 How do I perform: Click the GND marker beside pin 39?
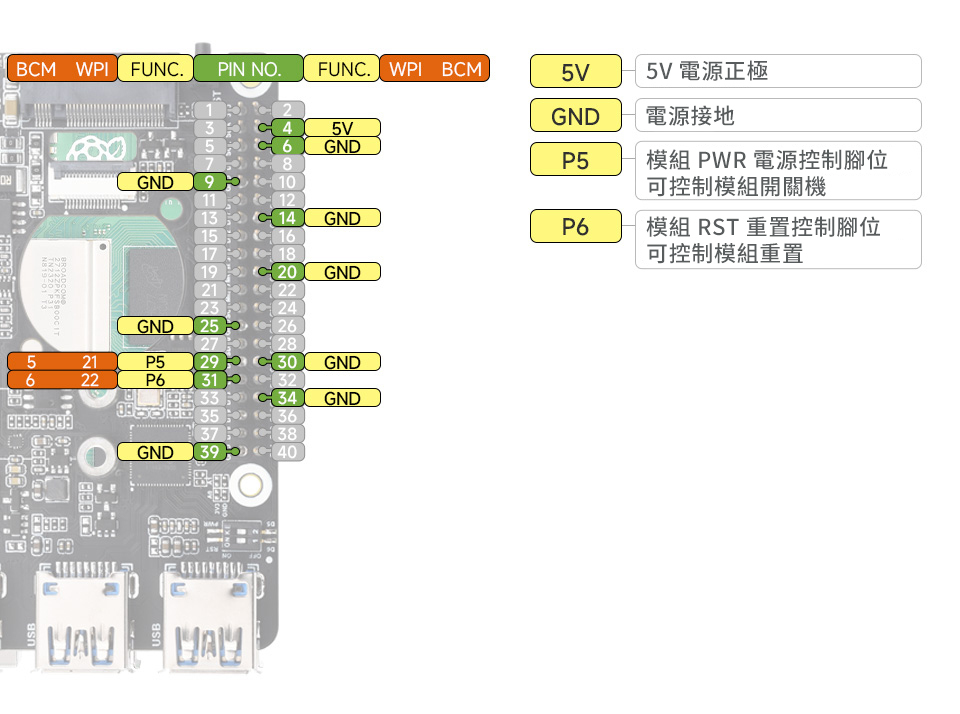(155, 452)
